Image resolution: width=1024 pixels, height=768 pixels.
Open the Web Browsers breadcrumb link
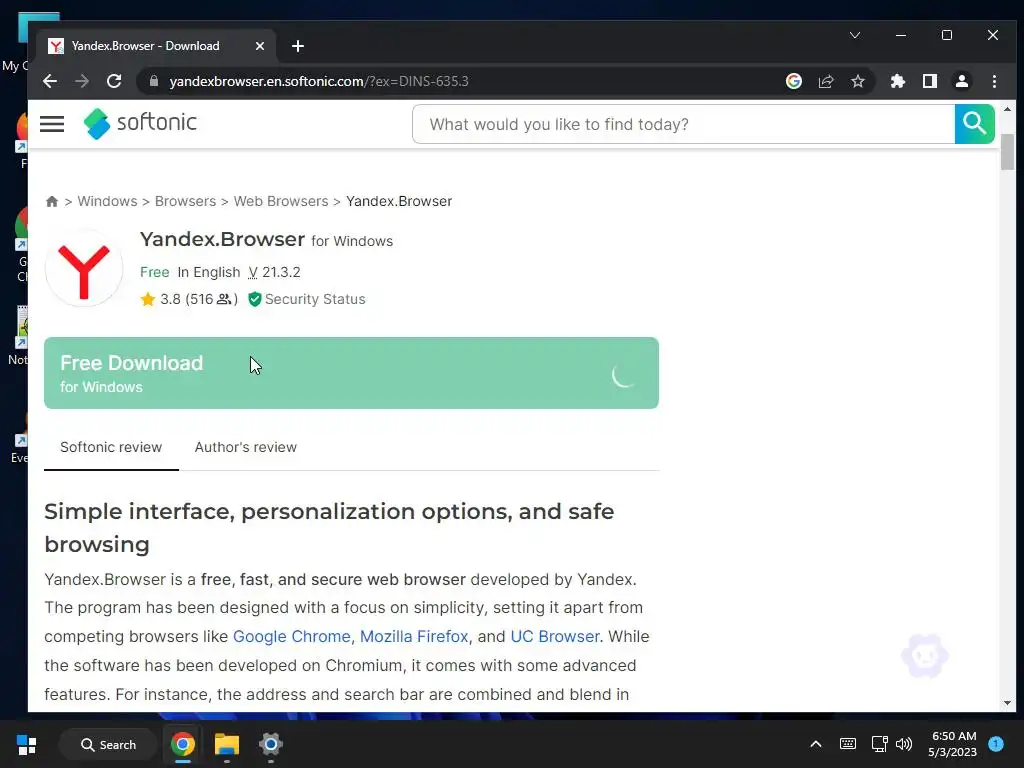(281, 201)
